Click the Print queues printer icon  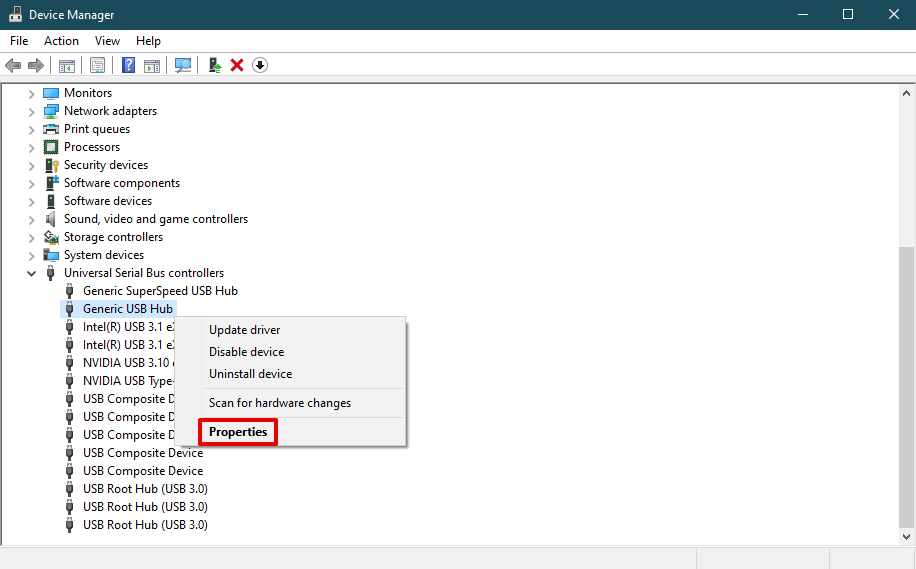coord(51,129)
